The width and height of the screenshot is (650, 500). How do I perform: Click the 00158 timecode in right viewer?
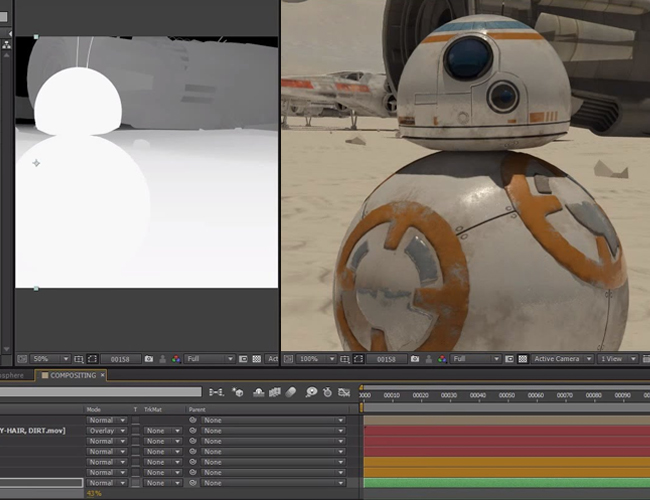386,359
